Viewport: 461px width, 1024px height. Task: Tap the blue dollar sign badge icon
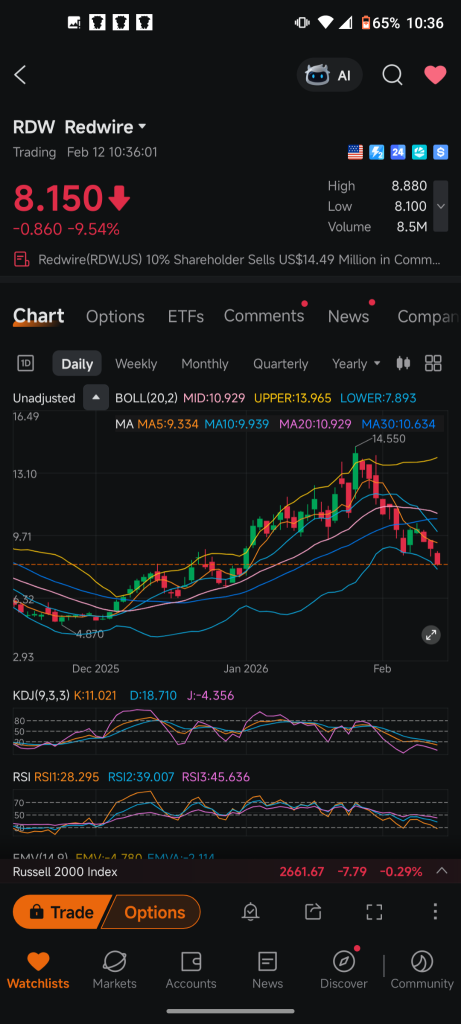[x=441, y=153]
